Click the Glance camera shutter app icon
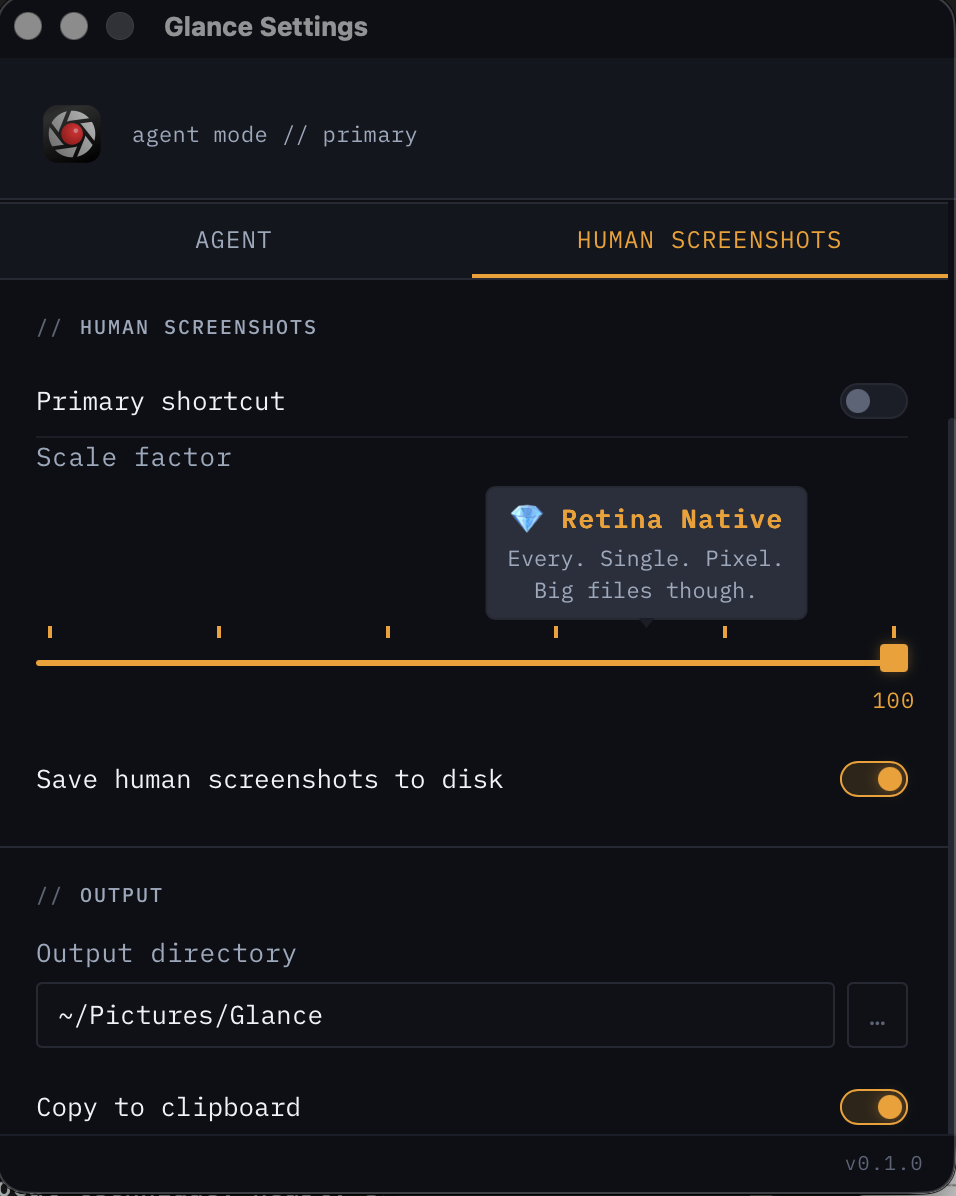956x1196 pixels. pyautogui.click(x=72, y=134)
